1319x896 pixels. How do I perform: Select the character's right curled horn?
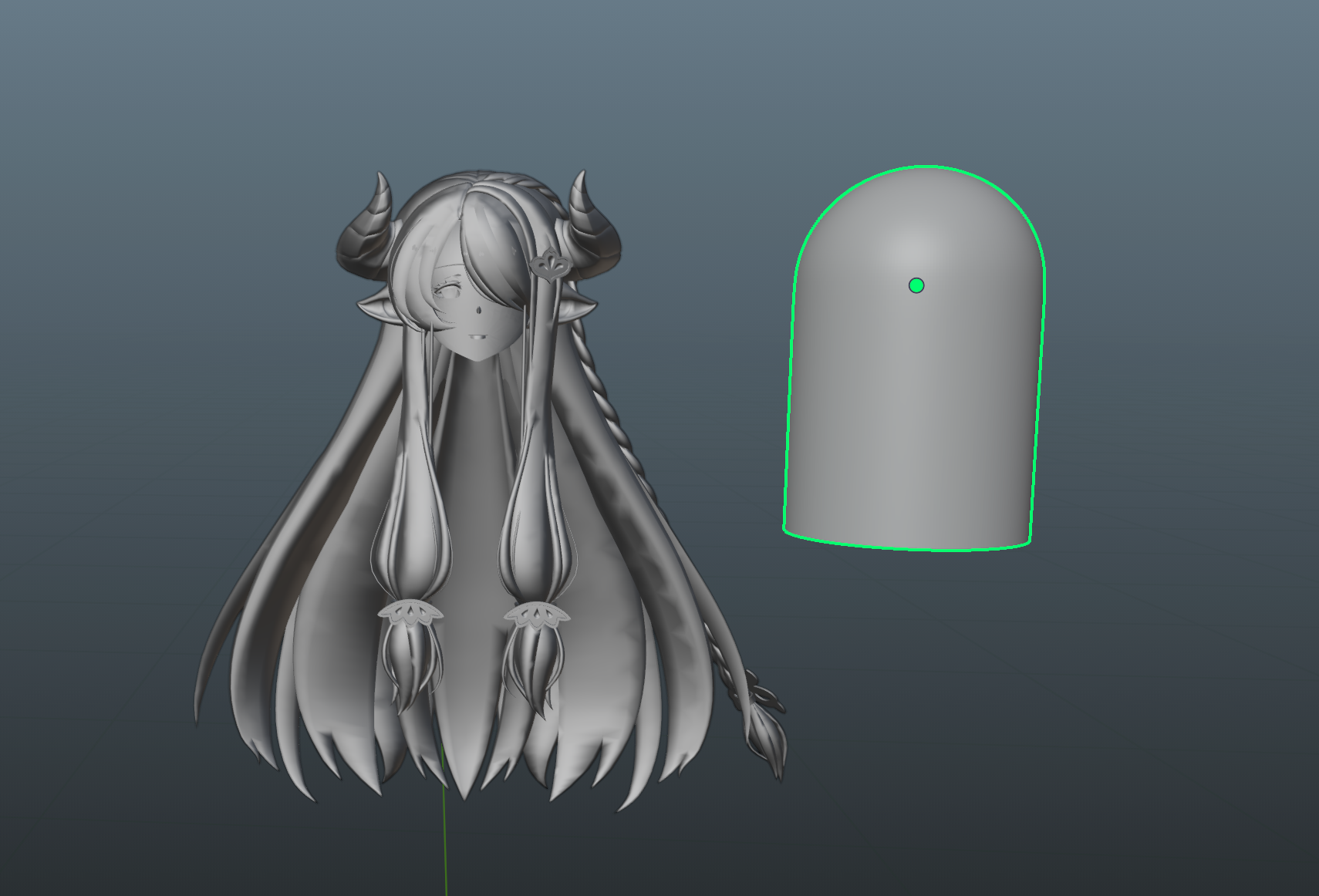592,224
